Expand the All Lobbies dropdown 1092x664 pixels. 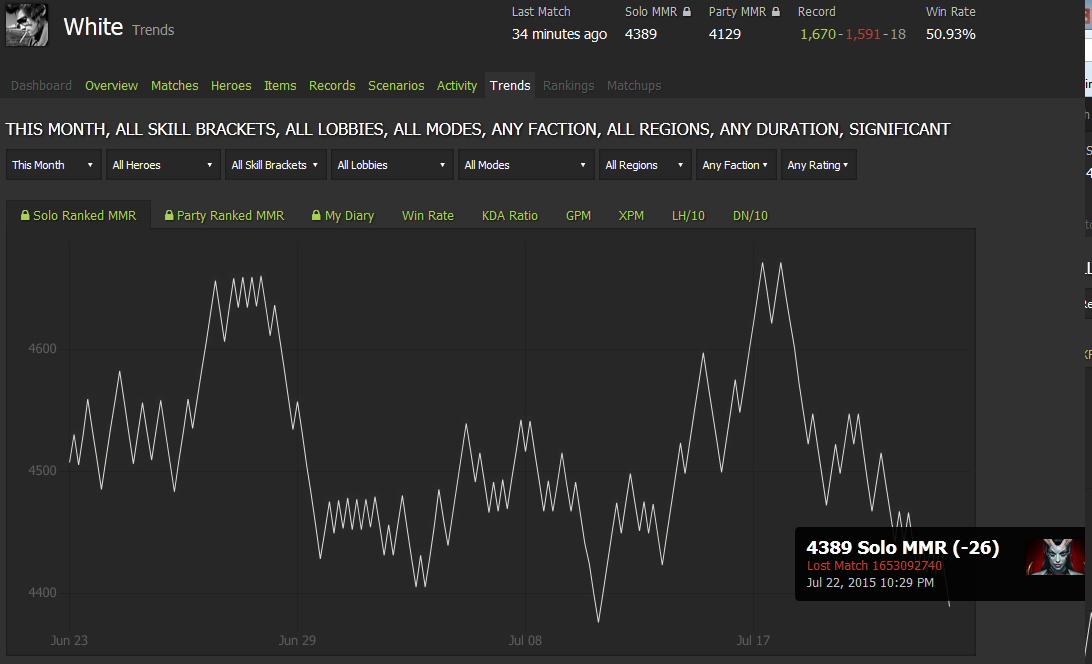point(392,165)
